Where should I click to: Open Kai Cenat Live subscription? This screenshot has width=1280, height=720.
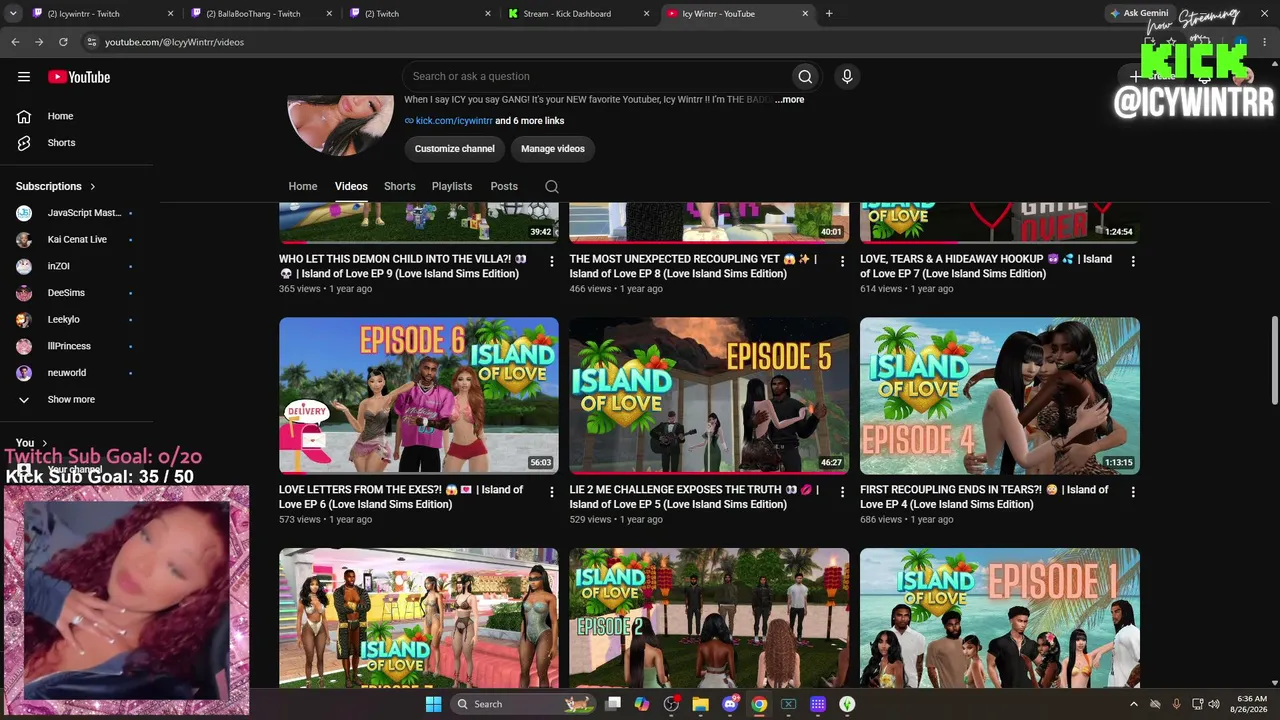pyautogui.click(x=76, y=240)
